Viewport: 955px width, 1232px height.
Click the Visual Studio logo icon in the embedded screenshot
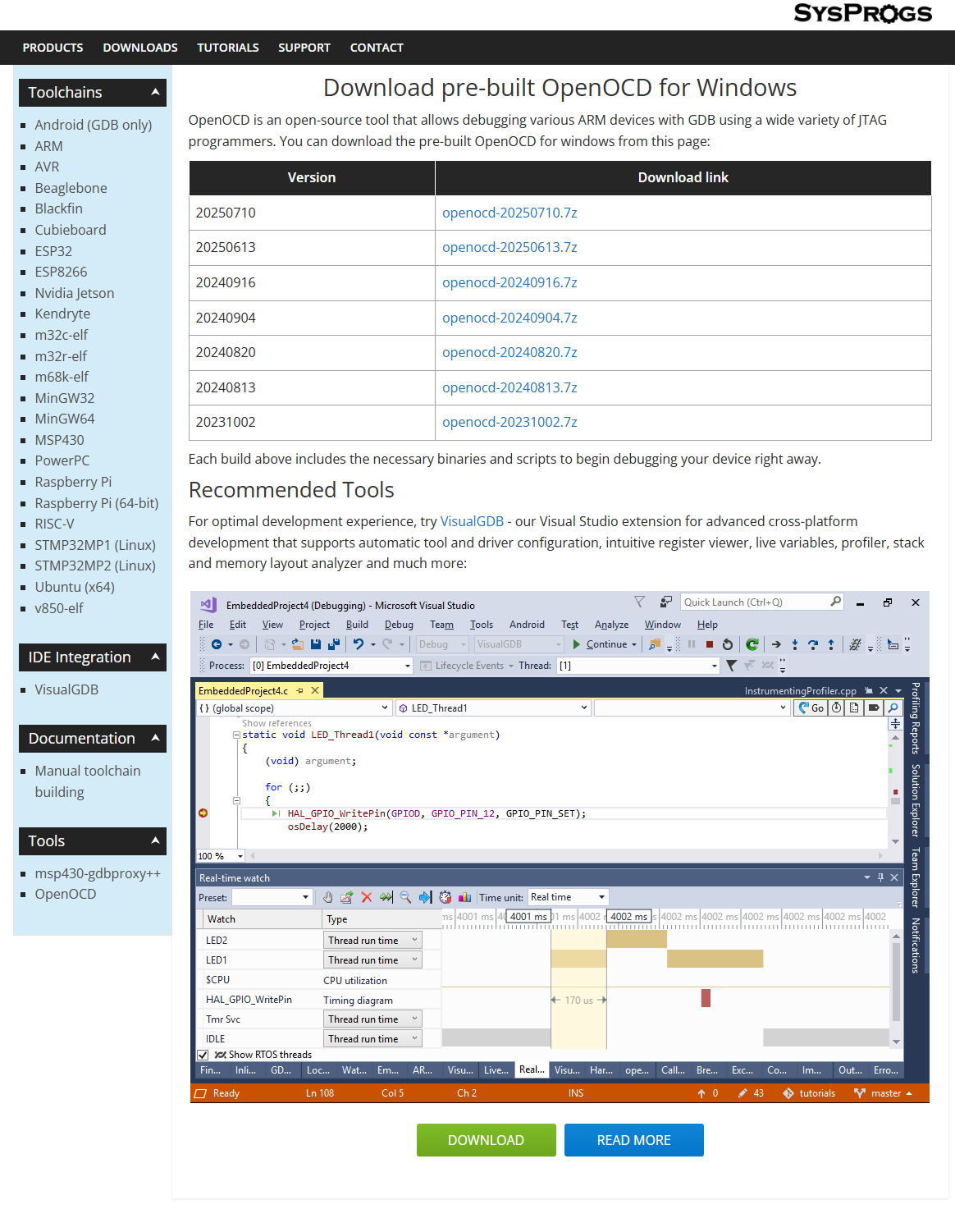point(208,605)
